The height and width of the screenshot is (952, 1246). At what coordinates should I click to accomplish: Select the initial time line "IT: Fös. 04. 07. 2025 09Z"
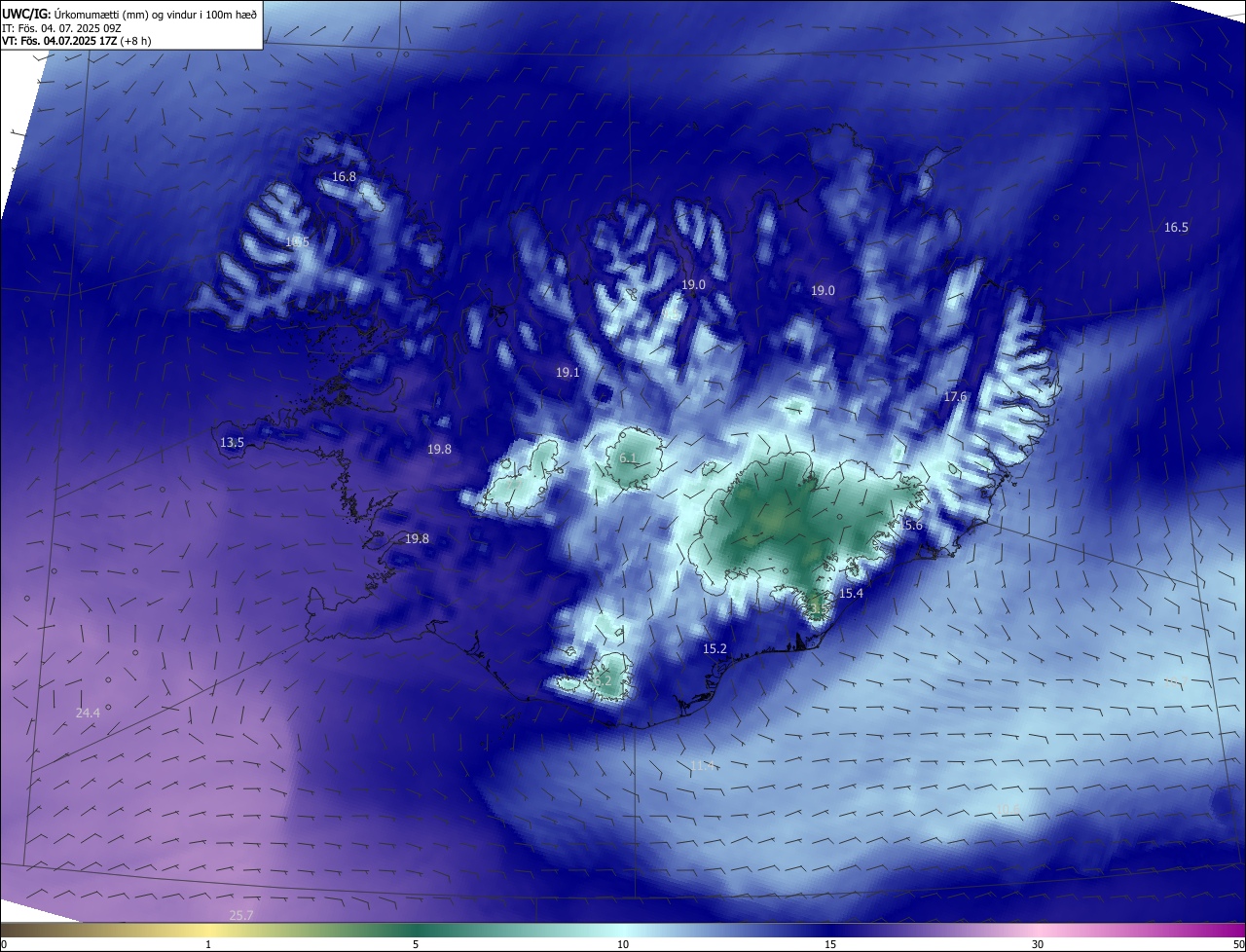tap(61, 27)
